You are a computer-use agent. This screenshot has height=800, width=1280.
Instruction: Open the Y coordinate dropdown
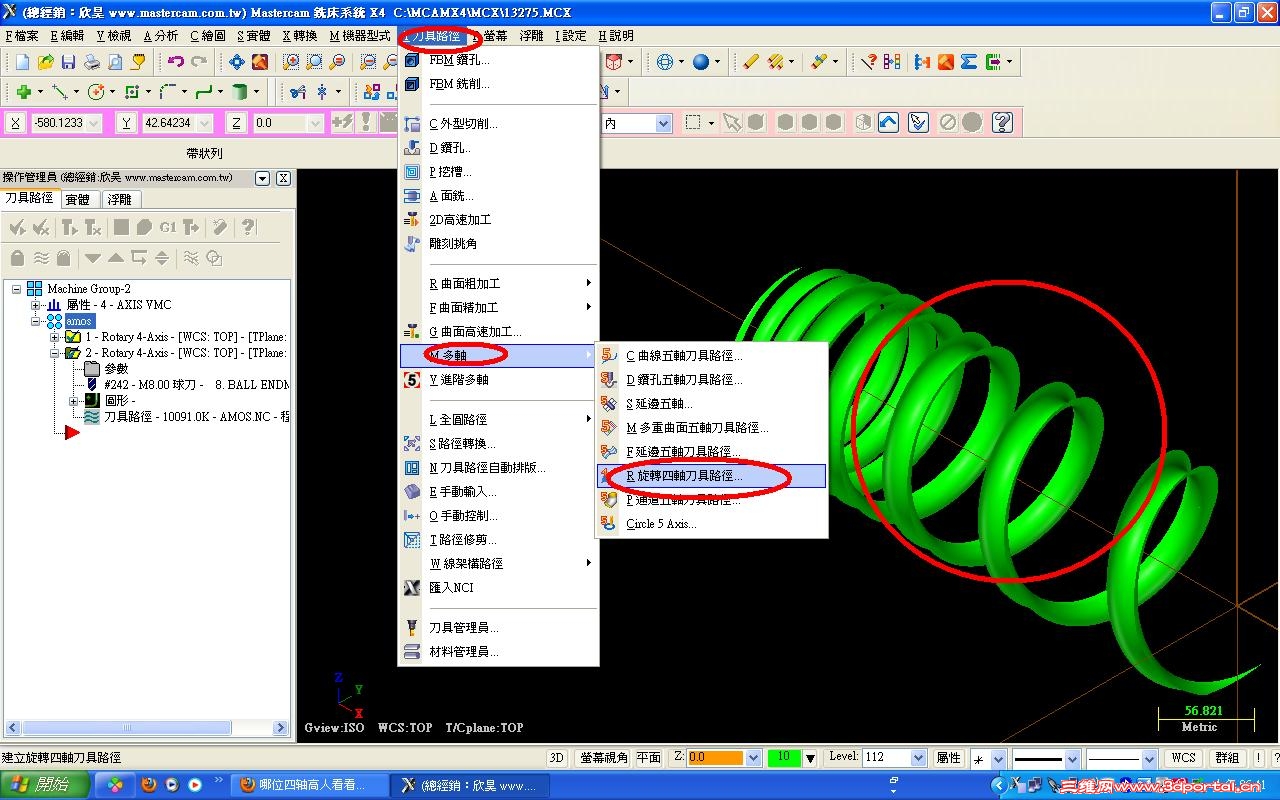tap(205, 123)
